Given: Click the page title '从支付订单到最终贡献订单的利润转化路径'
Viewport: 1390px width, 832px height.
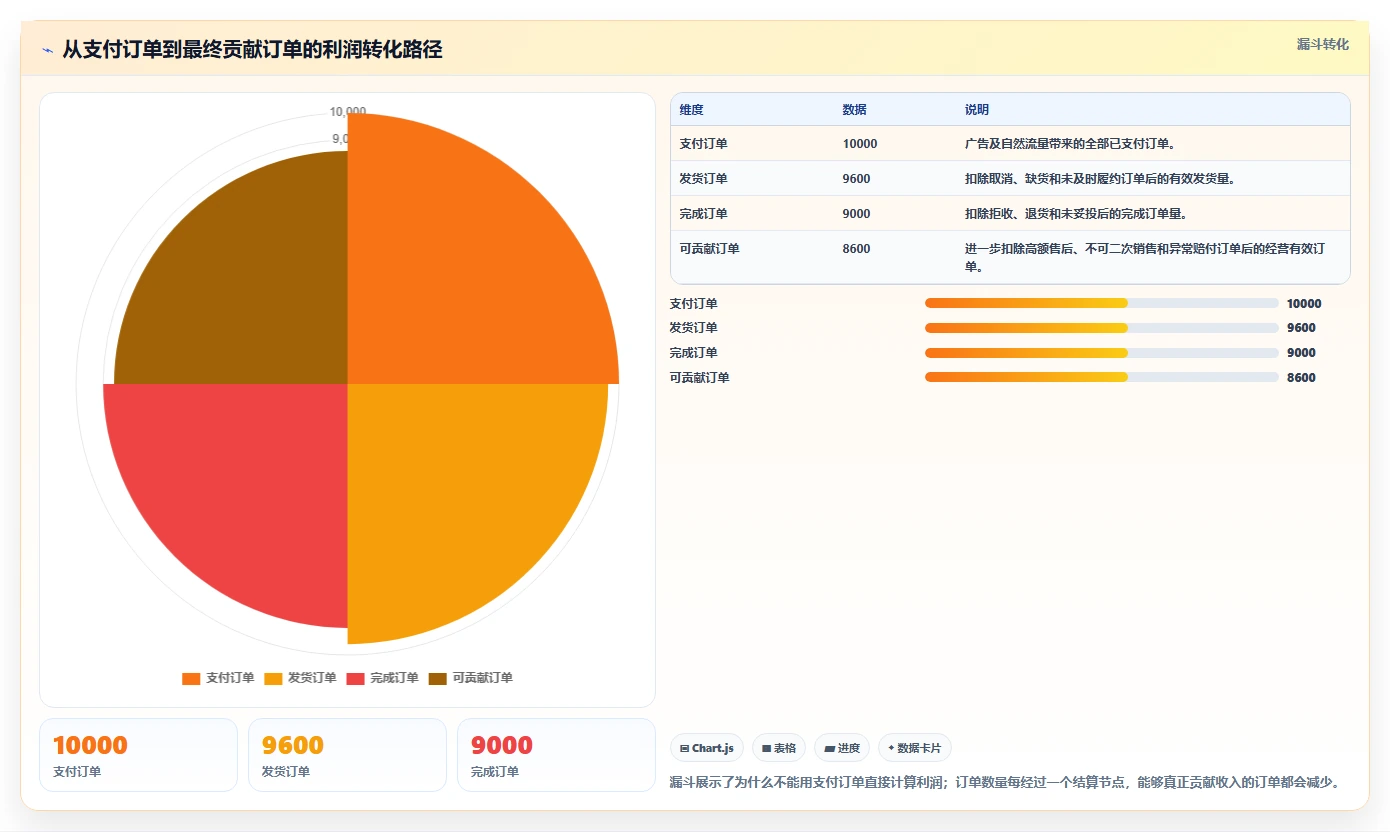Looking at the screenshot, I should (x=252, y=50).
